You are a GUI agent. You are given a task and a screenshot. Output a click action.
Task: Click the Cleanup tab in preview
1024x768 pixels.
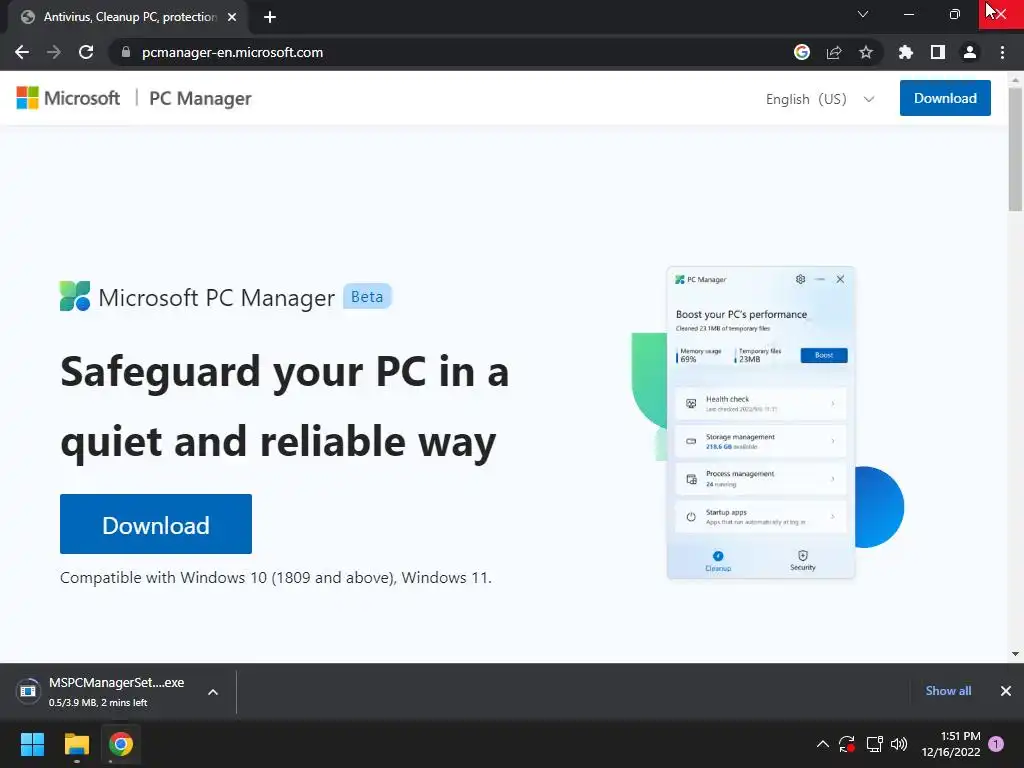tap(718, 560)
